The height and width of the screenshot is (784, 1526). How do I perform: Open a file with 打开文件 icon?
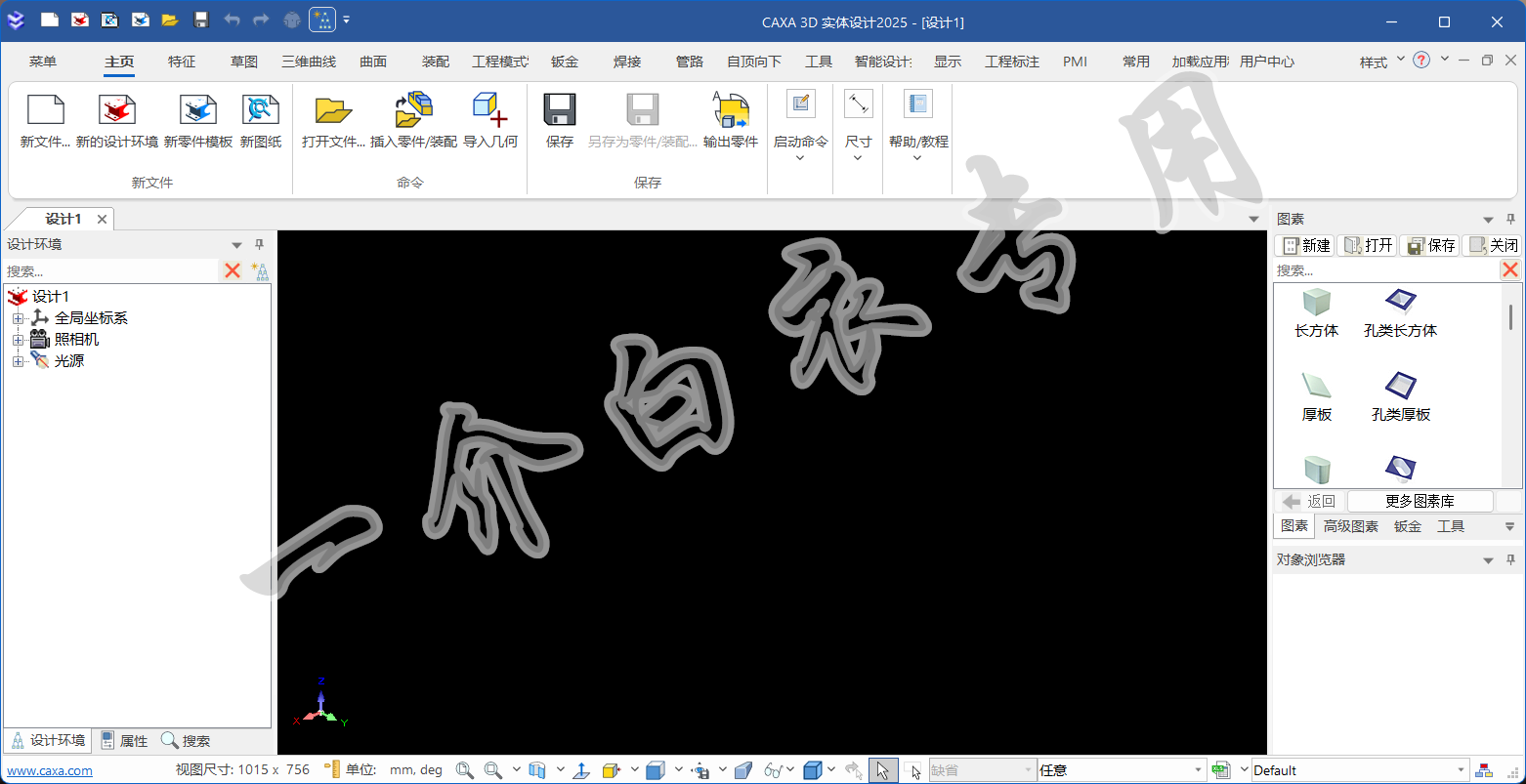point(333,110)
